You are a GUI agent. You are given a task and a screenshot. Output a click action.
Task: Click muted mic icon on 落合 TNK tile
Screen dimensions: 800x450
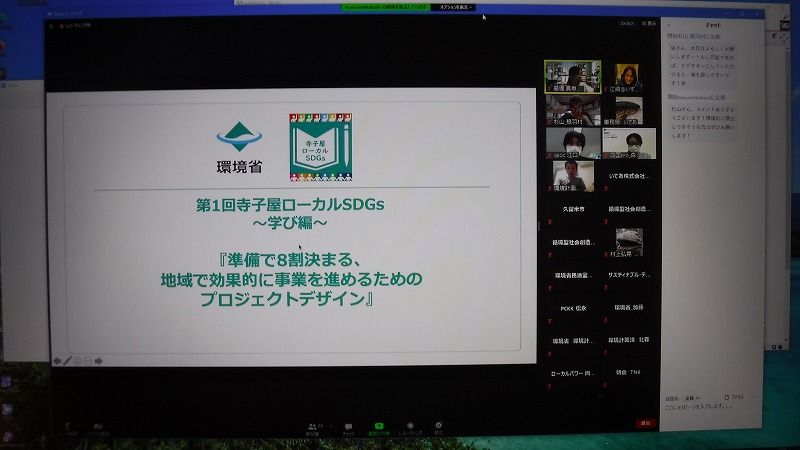click(606, 386)
